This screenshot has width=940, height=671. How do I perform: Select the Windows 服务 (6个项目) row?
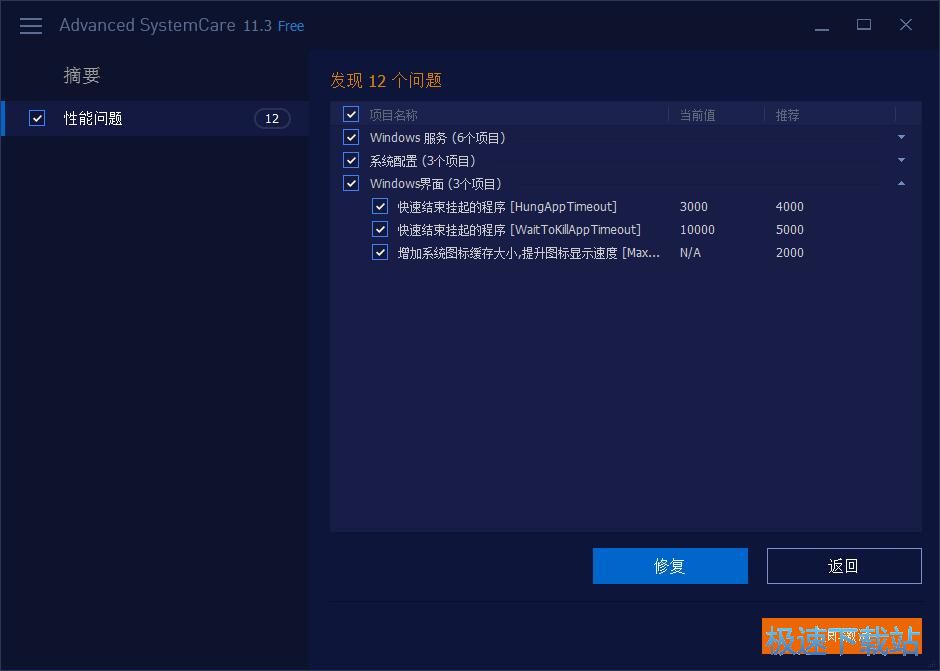click(626, 137)
